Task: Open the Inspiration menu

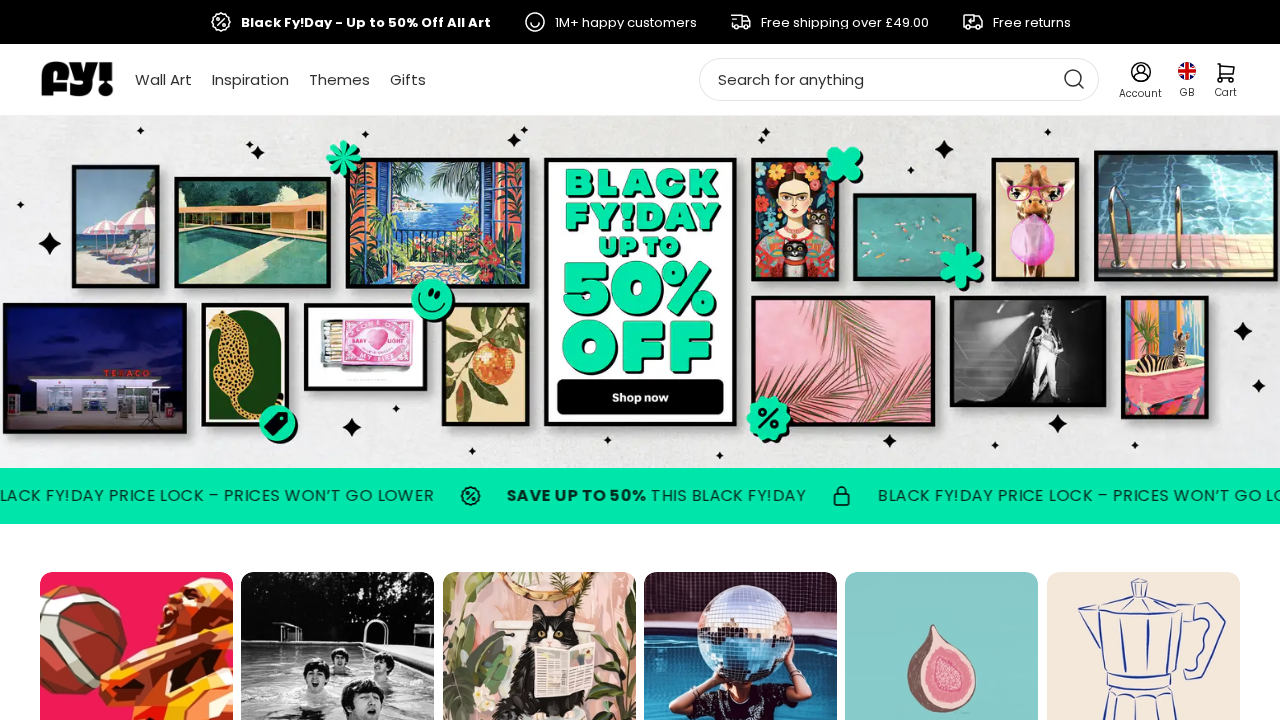Action: point(250,80)
